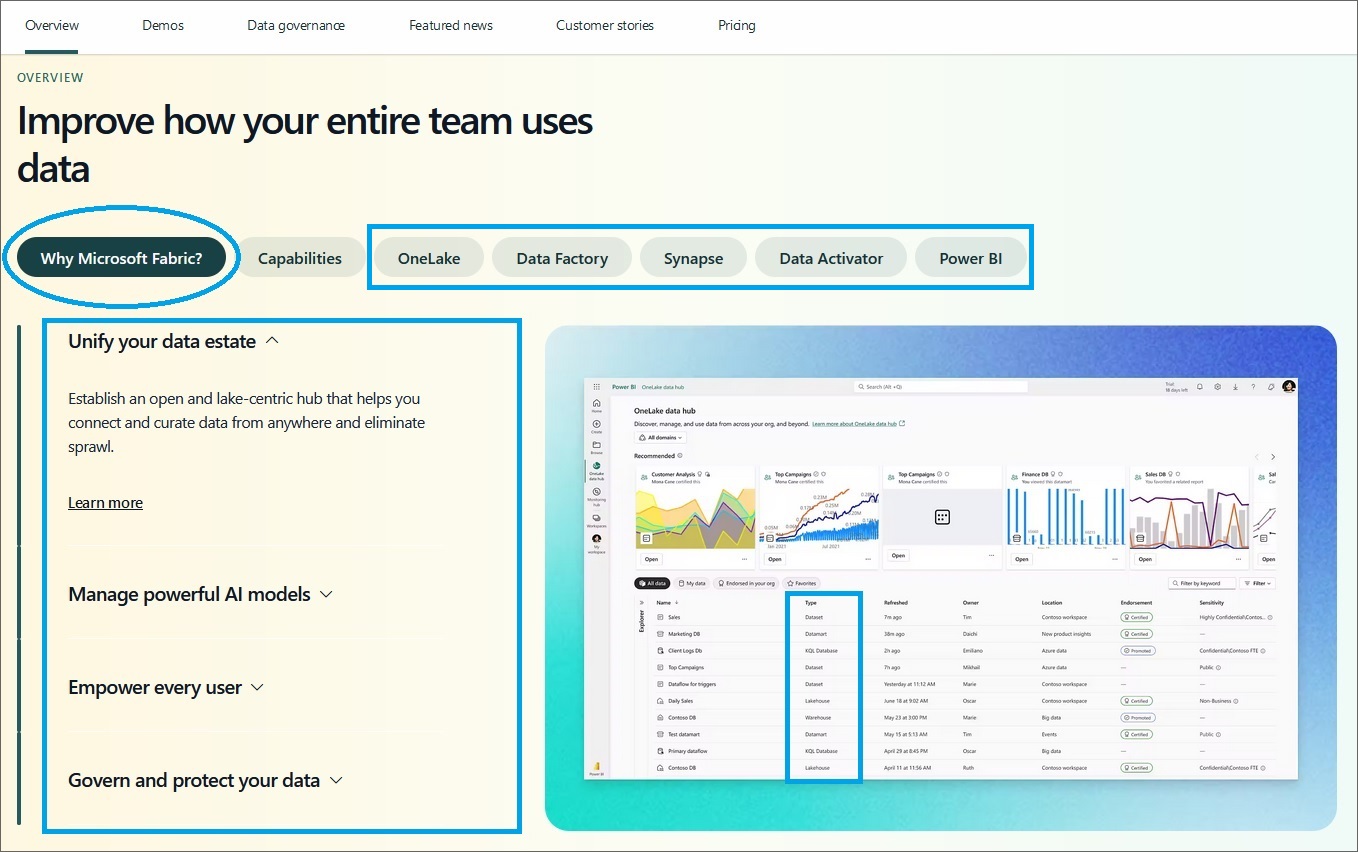This screenshot has width=1358, height=852.
Task: Click Learn more under Unify your data estate
Action: (x=105, y=502)
